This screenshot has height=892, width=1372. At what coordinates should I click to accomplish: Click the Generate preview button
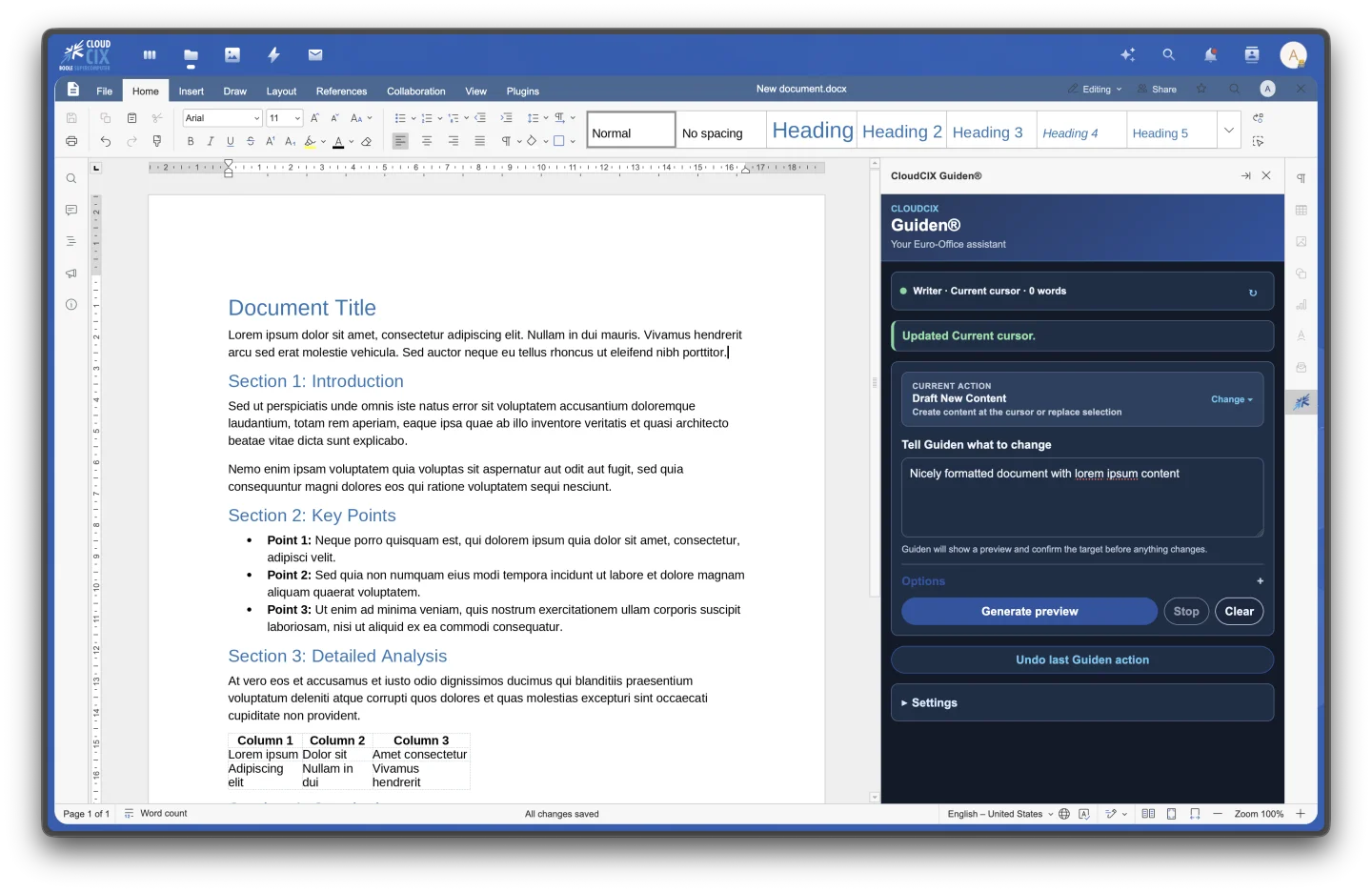1029,612
